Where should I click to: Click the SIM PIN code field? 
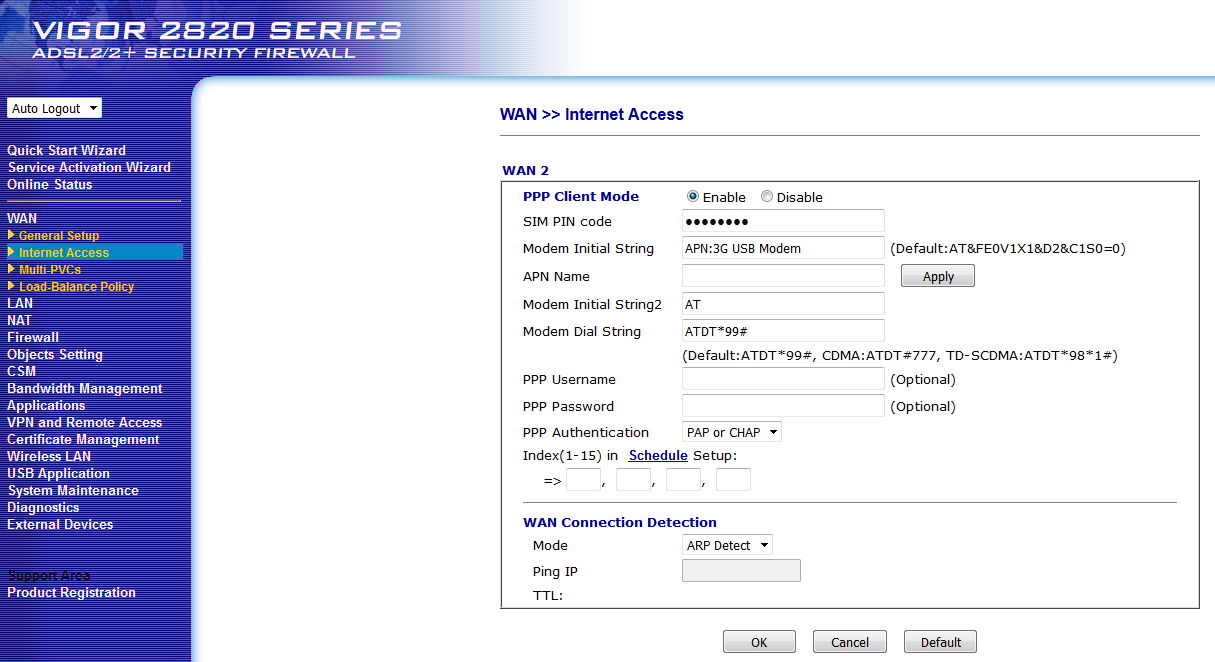[783, 221]
